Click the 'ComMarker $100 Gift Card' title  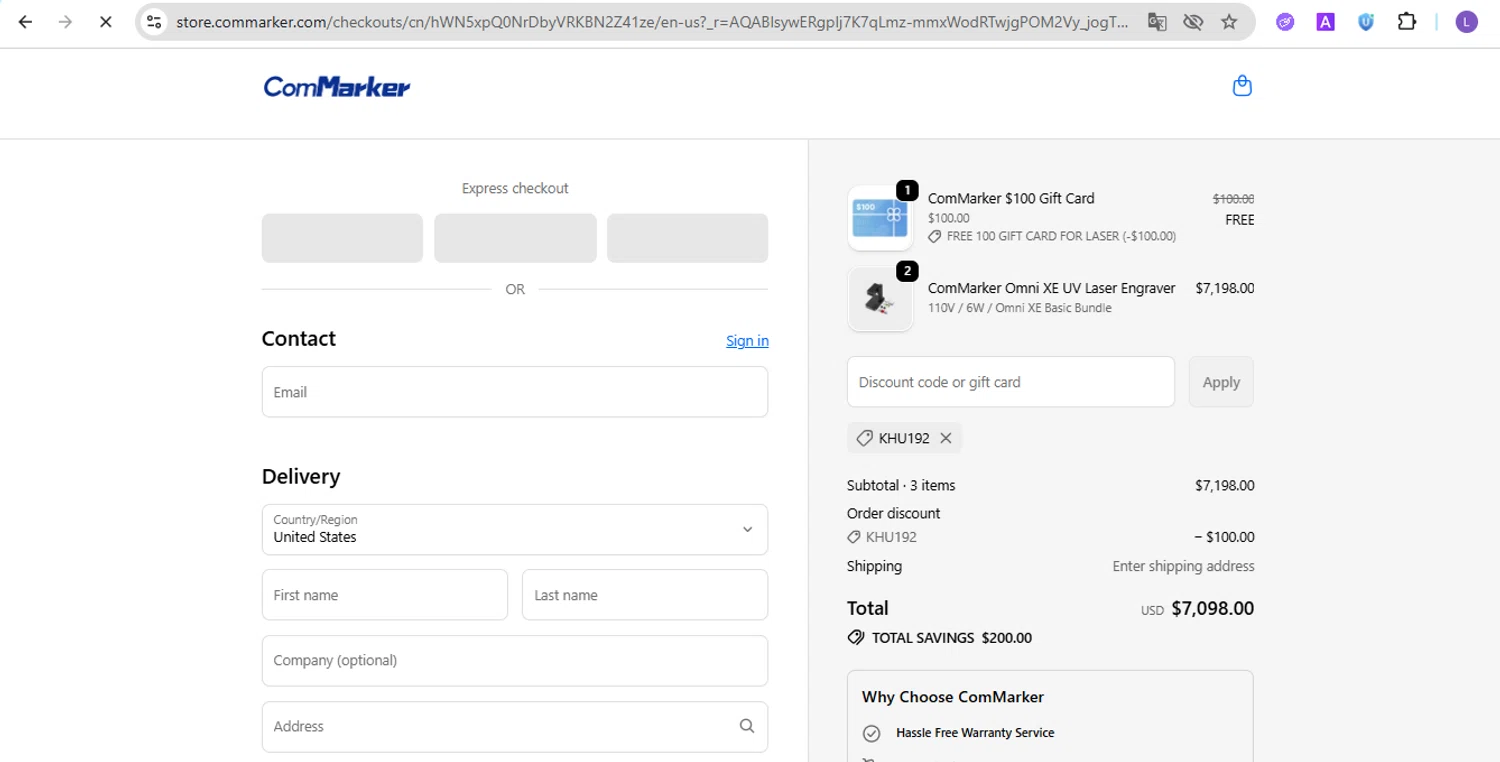1011,198
